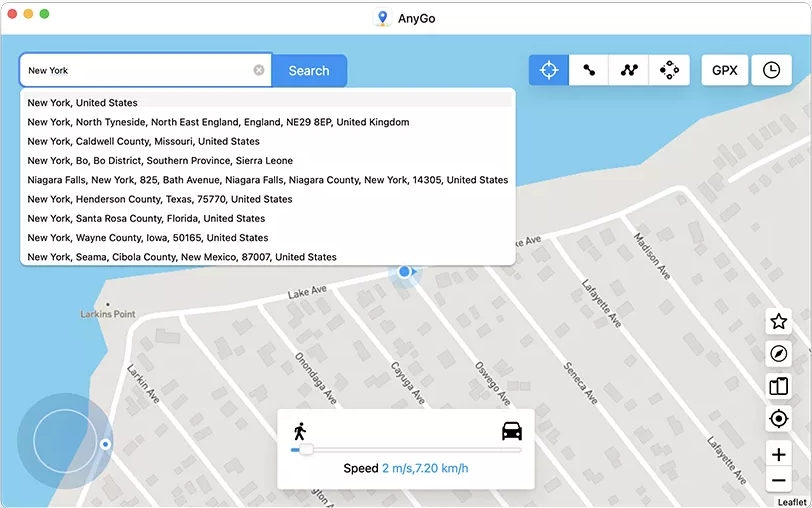Click the Larkin Ave street label

click(x=143, y=384)
